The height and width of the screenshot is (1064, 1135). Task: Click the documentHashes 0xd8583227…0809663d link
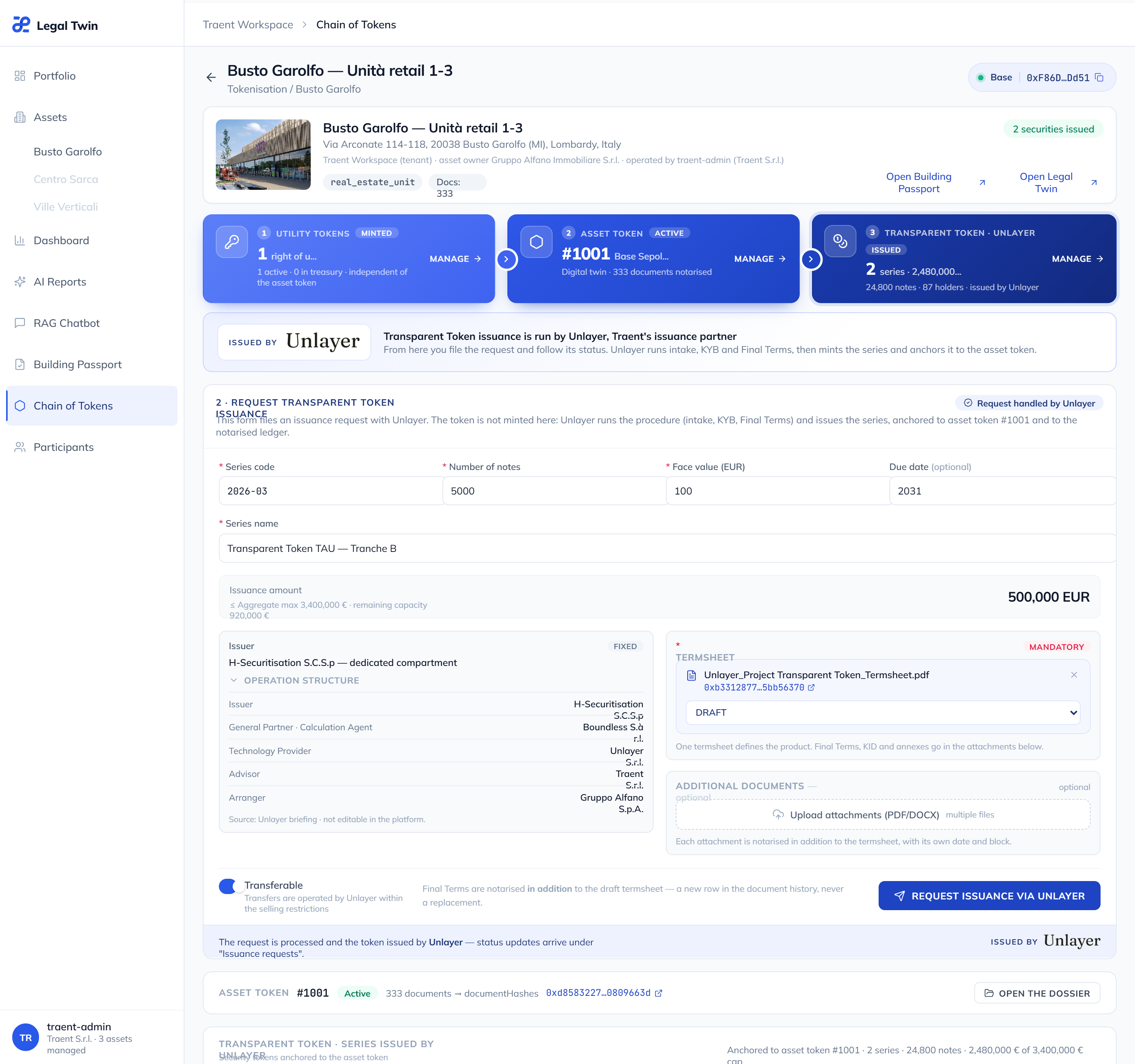[x=598, y=992]
